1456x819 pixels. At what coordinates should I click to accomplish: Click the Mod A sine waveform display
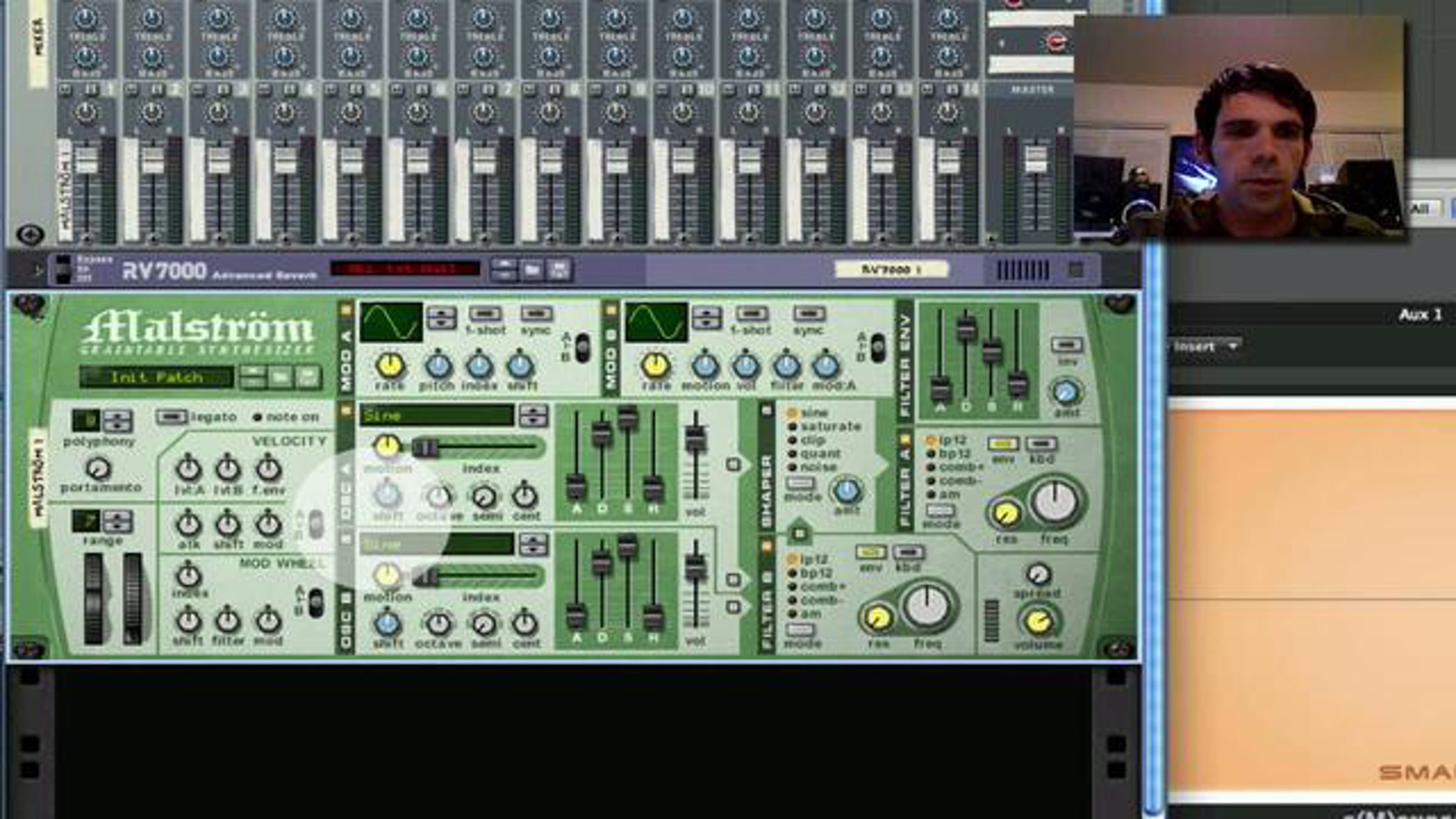pos(391,322)
